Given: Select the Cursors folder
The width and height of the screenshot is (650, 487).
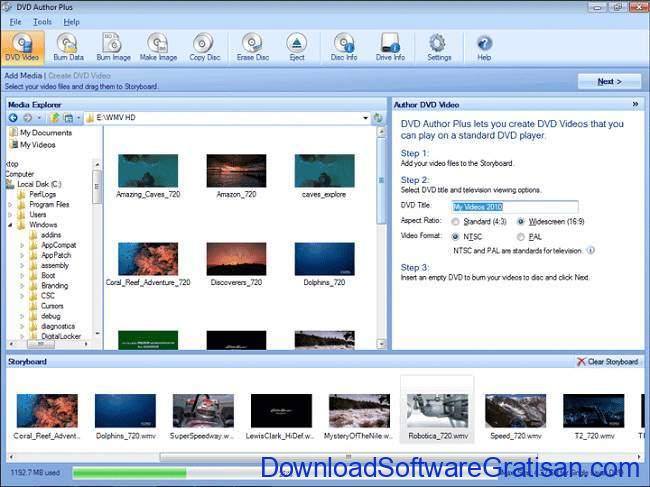Looking at the screenshot, I should click(x=46, y=306).
